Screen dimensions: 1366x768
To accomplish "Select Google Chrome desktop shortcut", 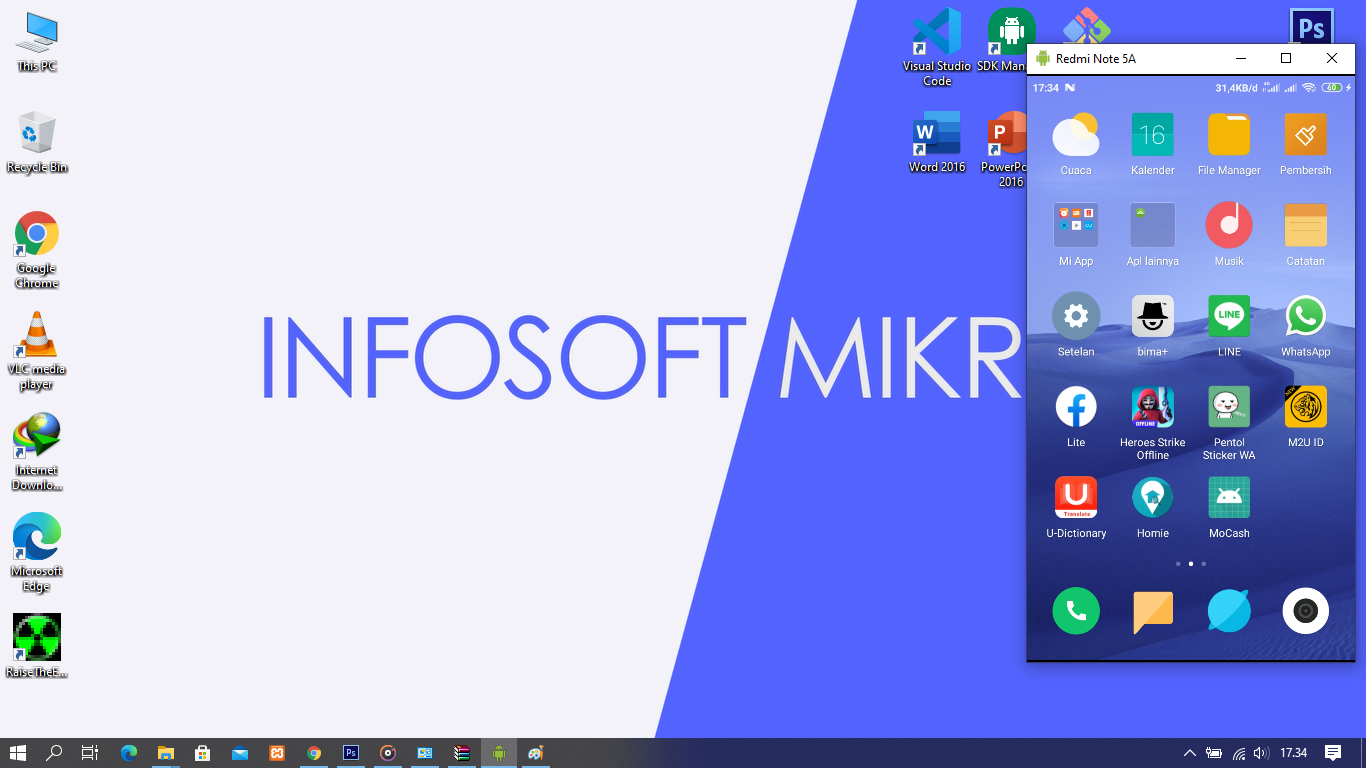I will (x=37, y=250).
